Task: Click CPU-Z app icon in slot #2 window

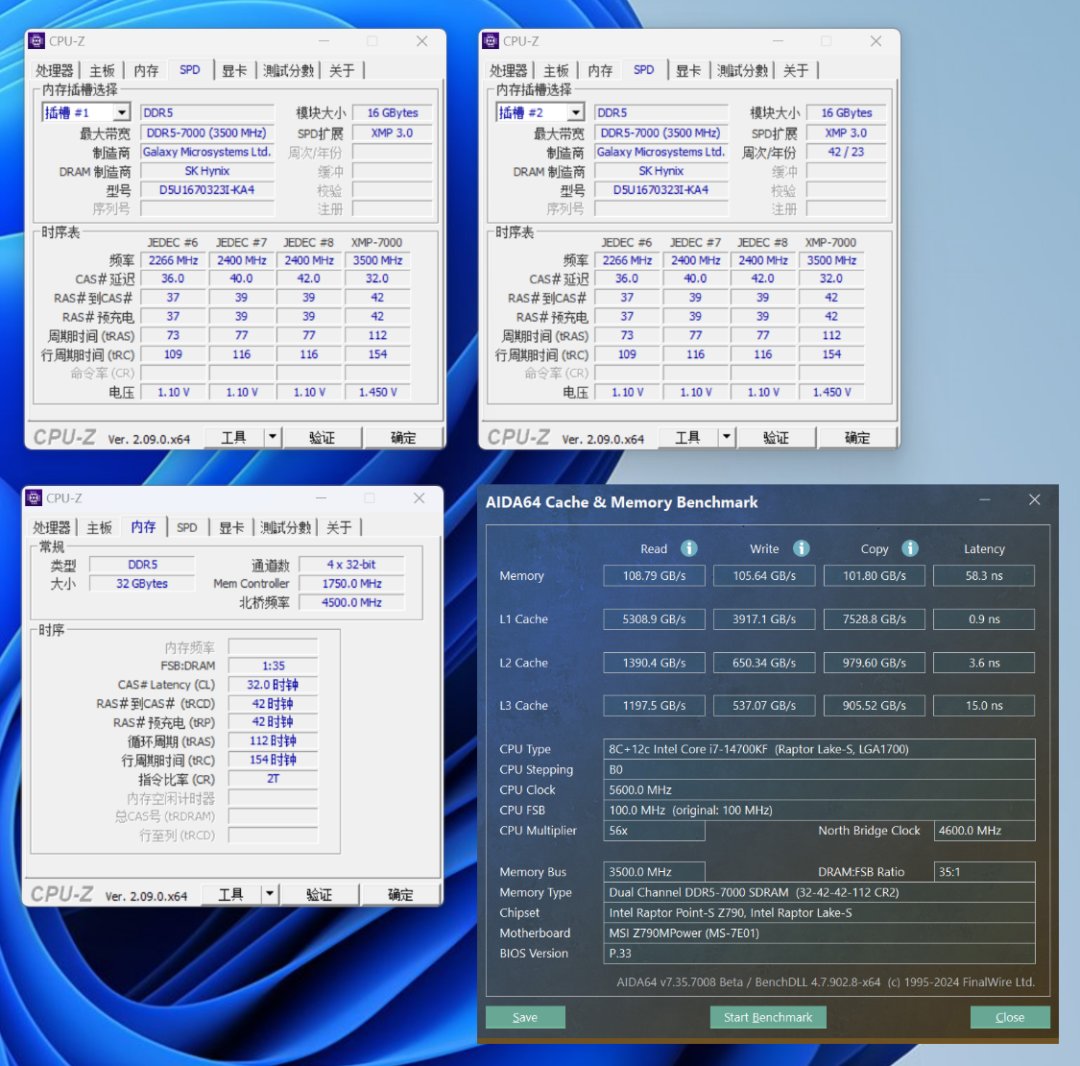Action: (x=490, y=41)
